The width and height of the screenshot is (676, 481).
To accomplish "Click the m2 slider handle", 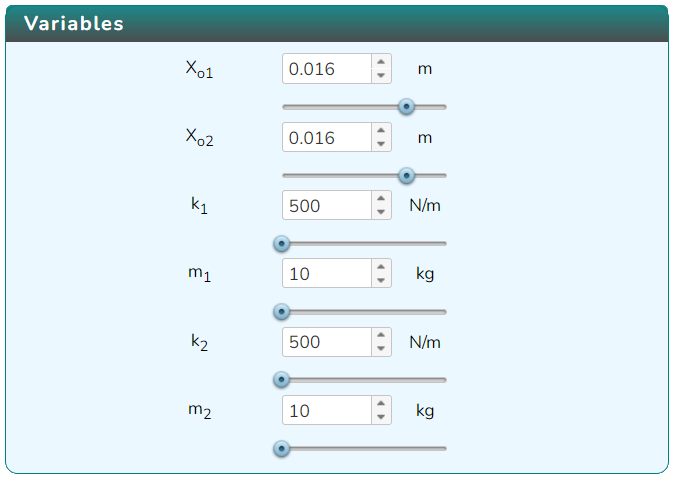I will click(x=282, y=449).
